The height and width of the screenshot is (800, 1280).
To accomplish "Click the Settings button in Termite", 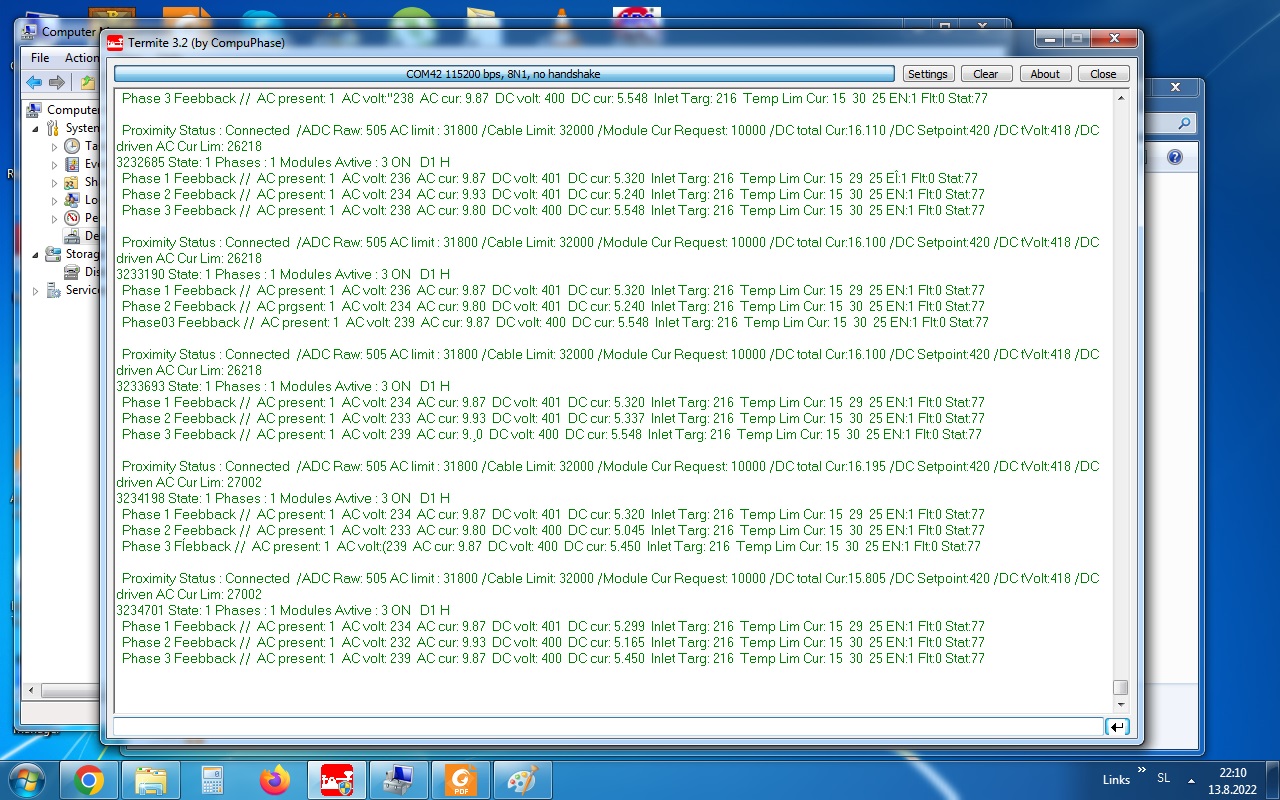I will 927,74.
